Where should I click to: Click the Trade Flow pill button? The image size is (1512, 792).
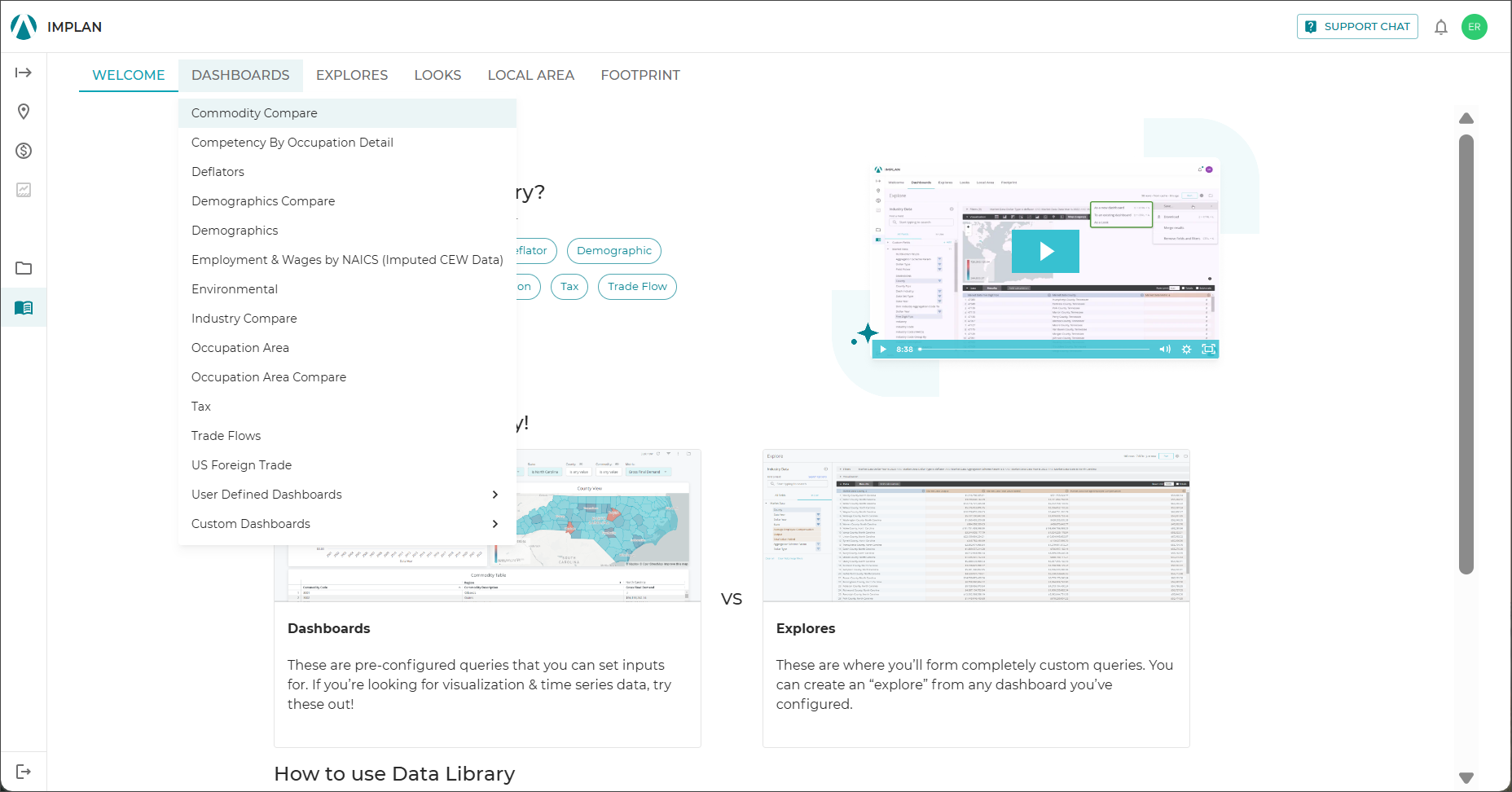coord(637,287)
